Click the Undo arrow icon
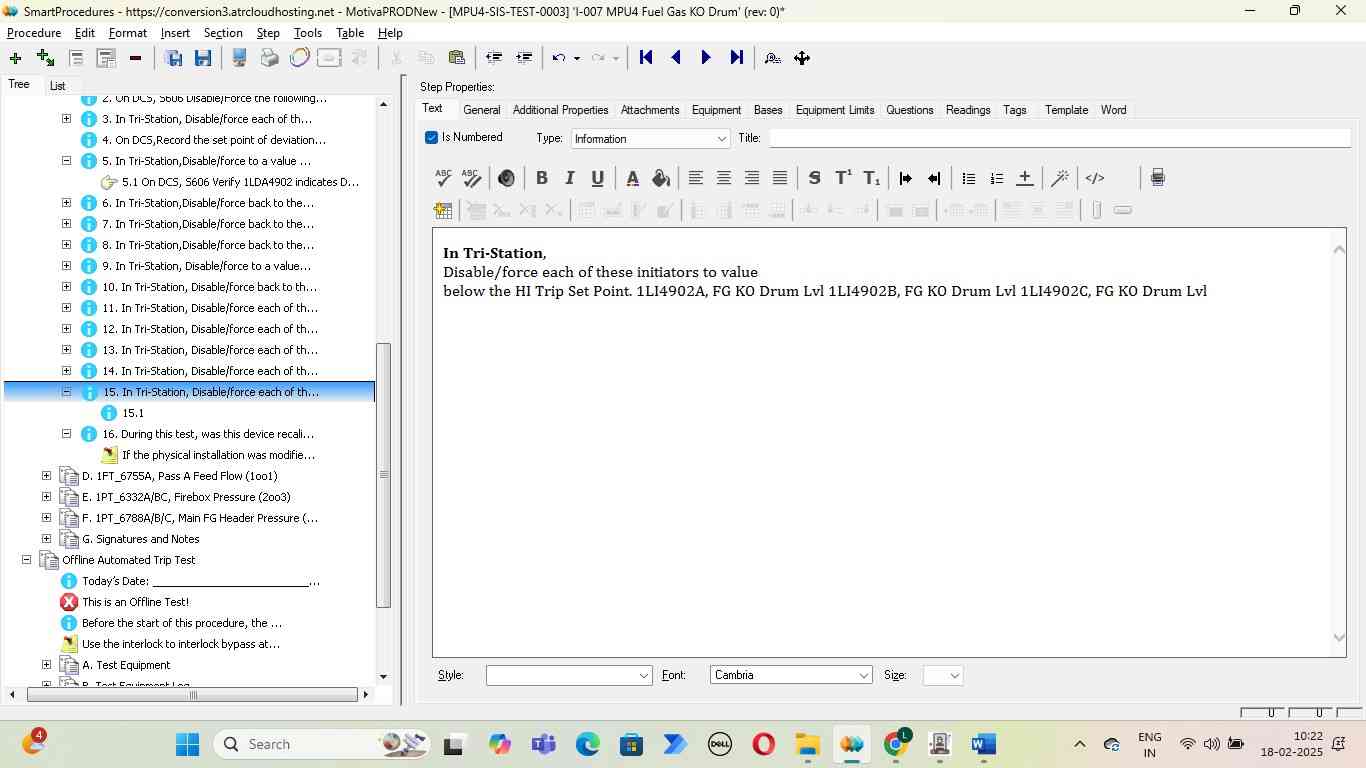1366x768 pixels. (x=559, y=58)
